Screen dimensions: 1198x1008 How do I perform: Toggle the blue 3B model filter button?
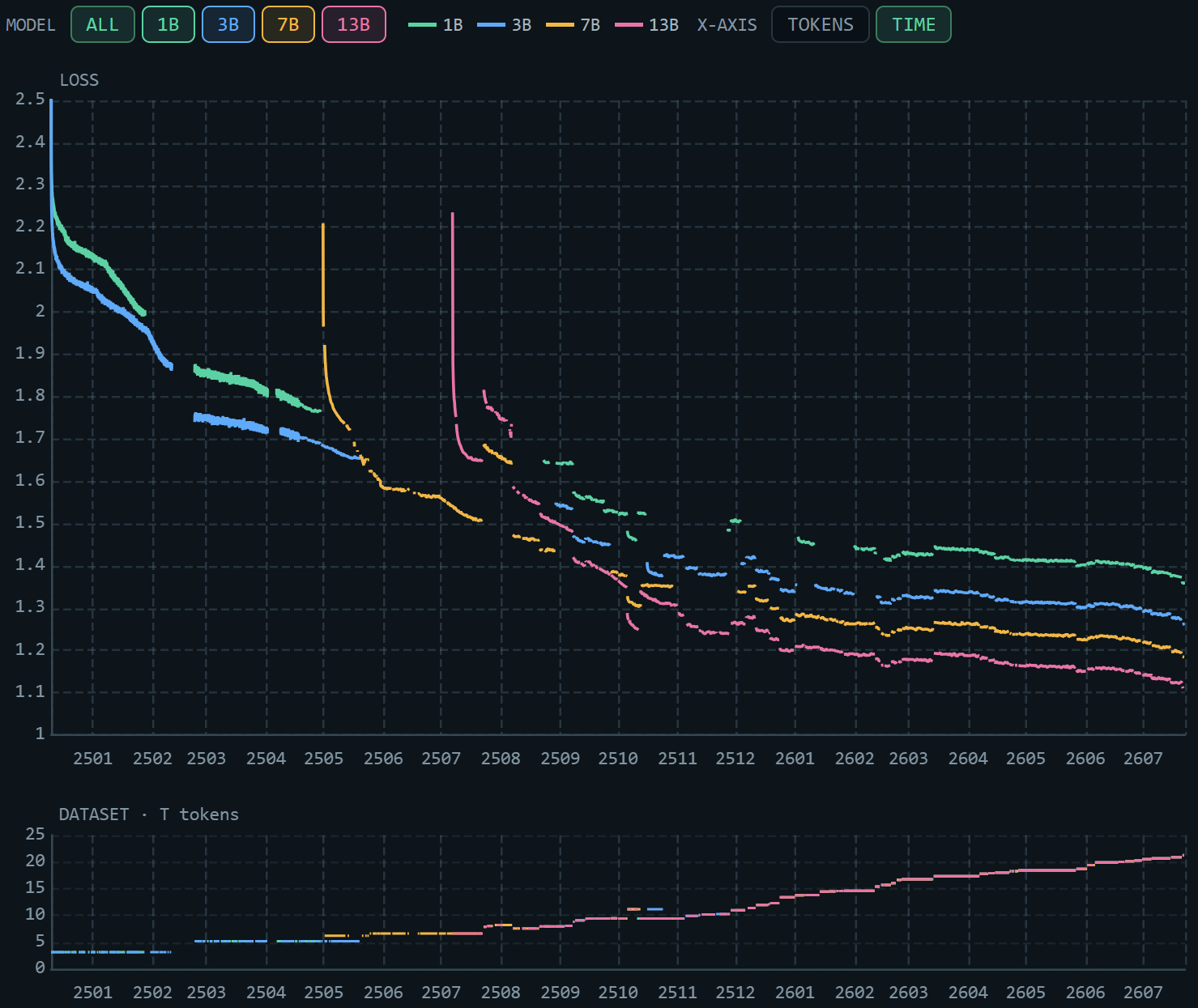coord(228,24)
